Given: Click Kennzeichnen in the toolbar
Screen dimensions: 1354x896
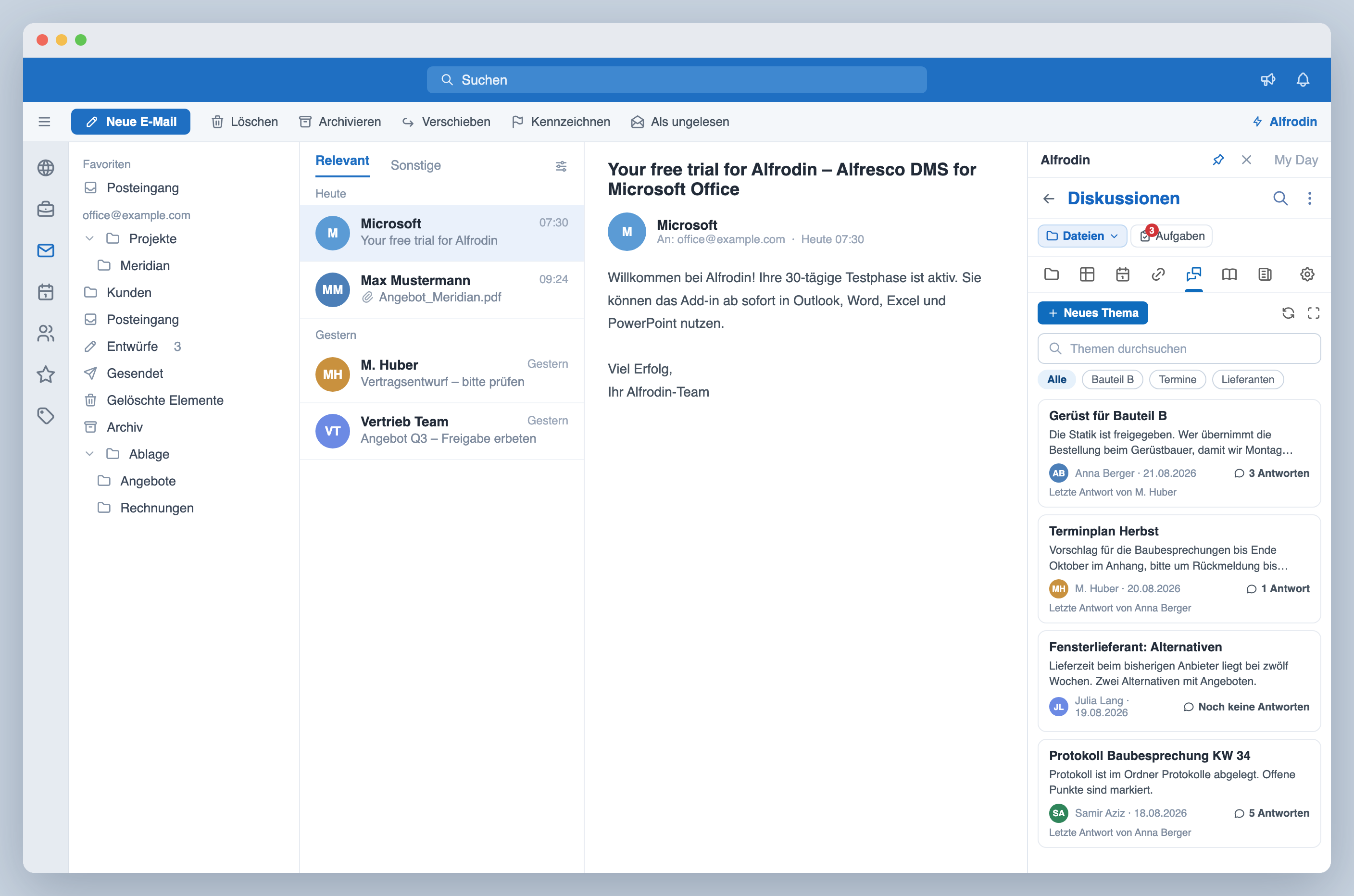Looking at the screenshot, I should (561, 122).
